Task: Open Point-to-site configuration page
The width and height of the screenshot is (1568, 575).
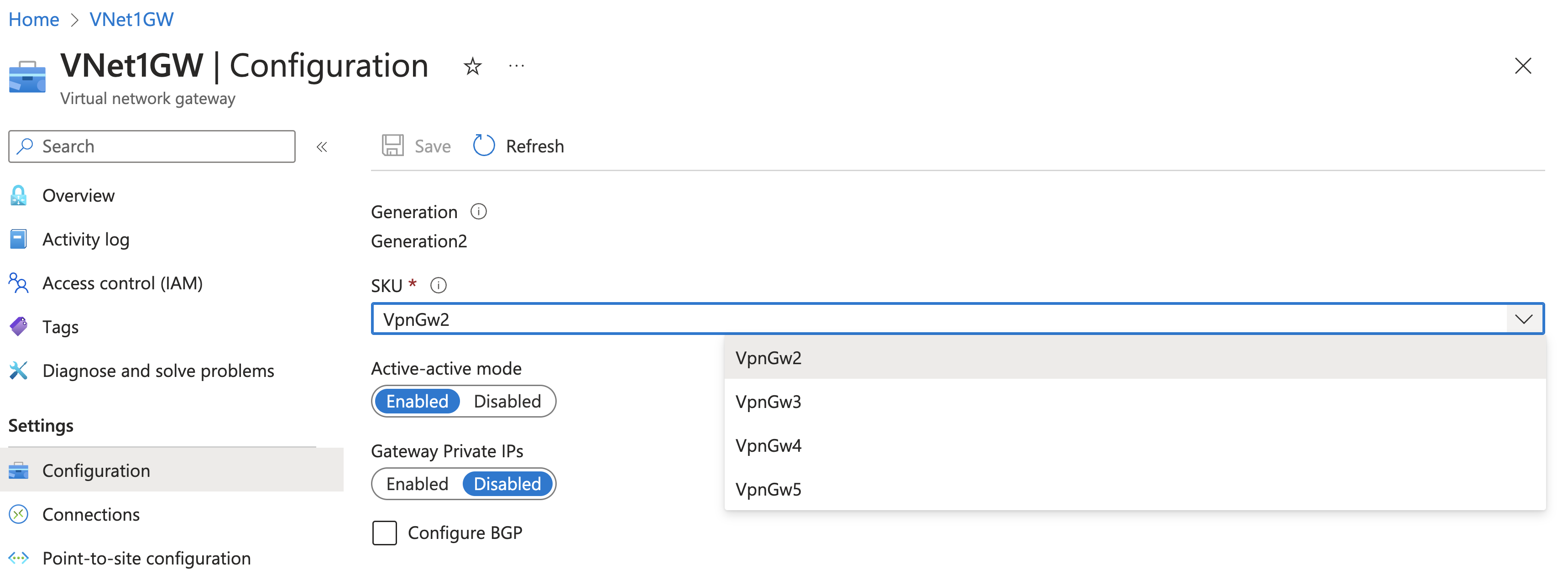Action: point(146,559)
